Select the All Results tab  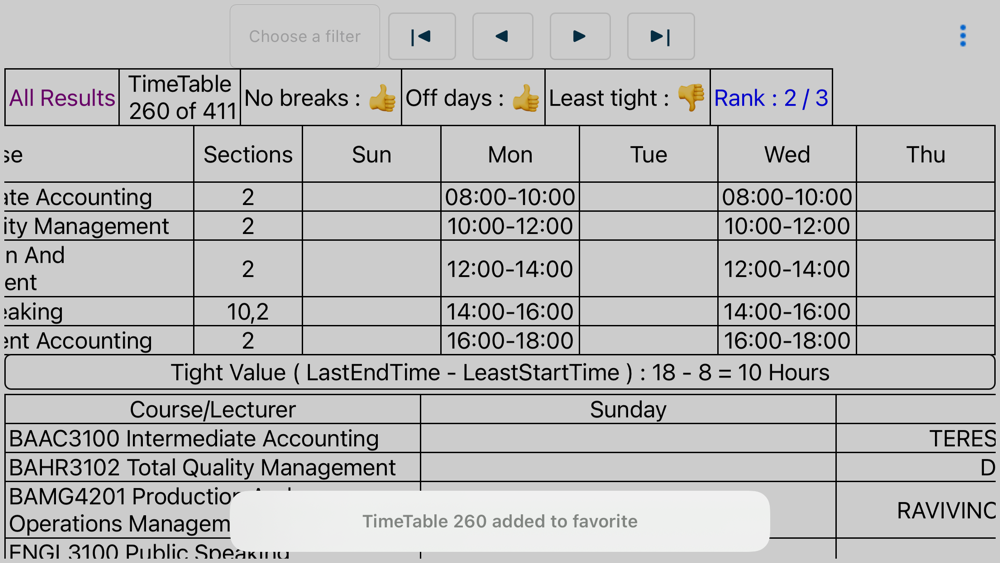62,98
